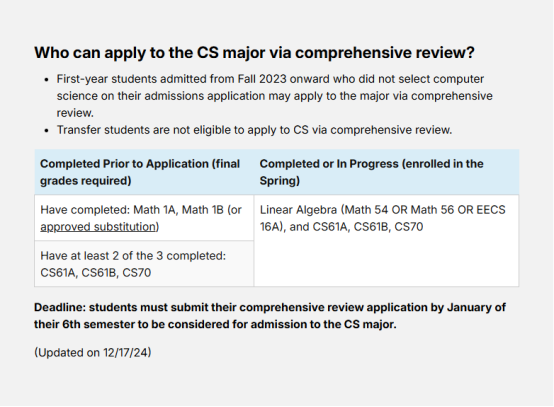554x407 pixels.
Task: Click the Completed or In Progress column header
Action: coord(386,172)
